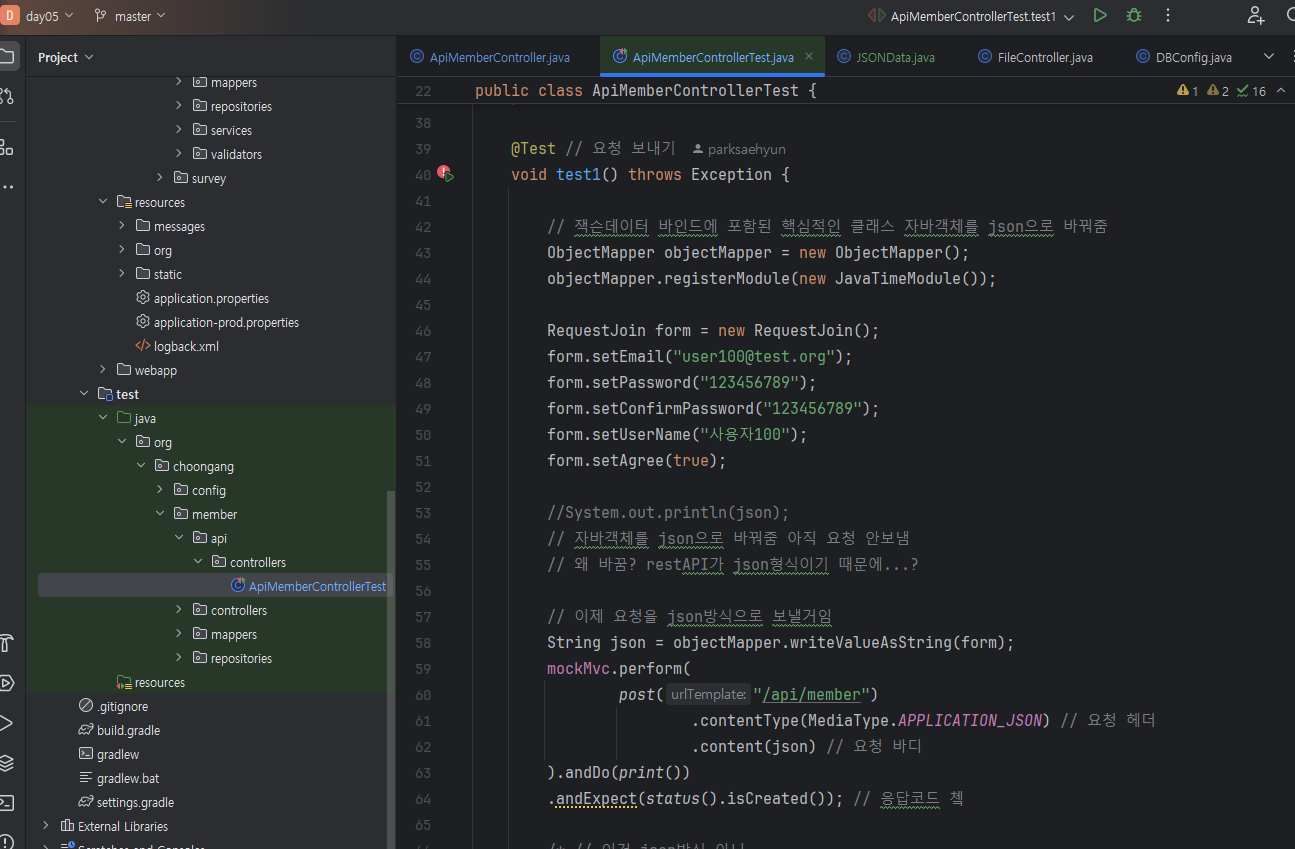This screenshot has height=849, width=1295.
Task: Click the git branch icon beside master
Action: tap(100, 16)
